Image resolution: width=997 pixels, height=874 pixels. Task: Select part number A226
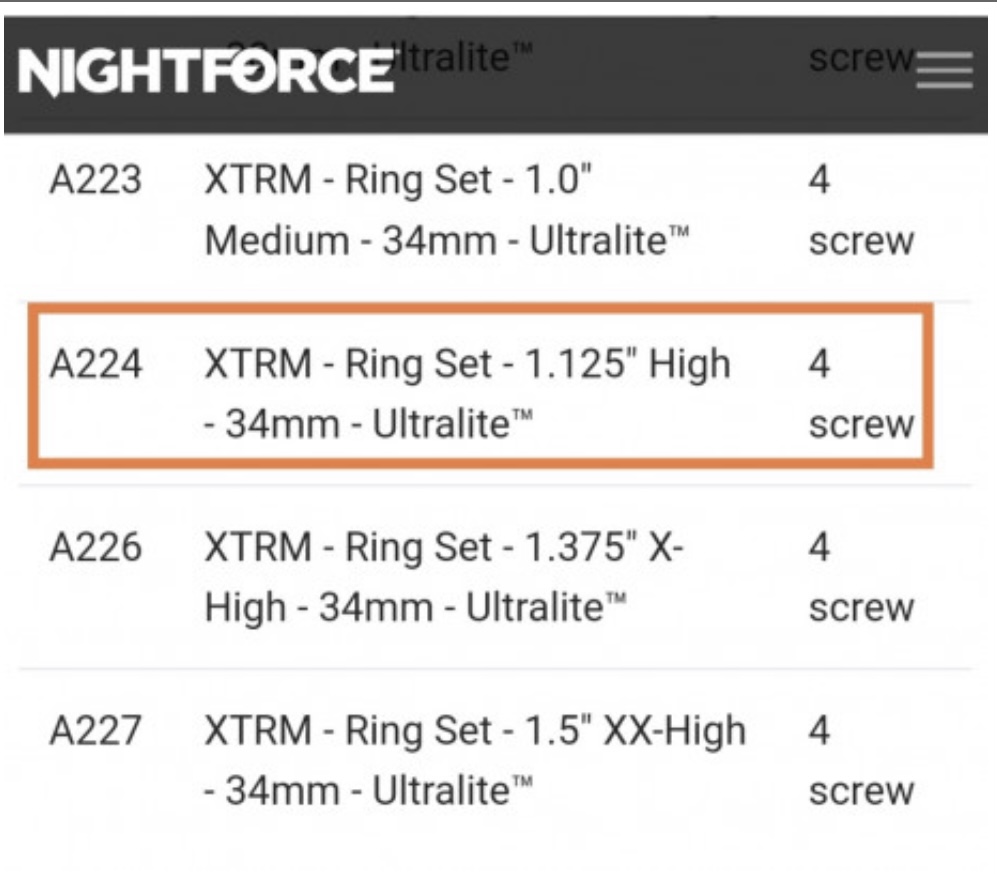[94, 549]
